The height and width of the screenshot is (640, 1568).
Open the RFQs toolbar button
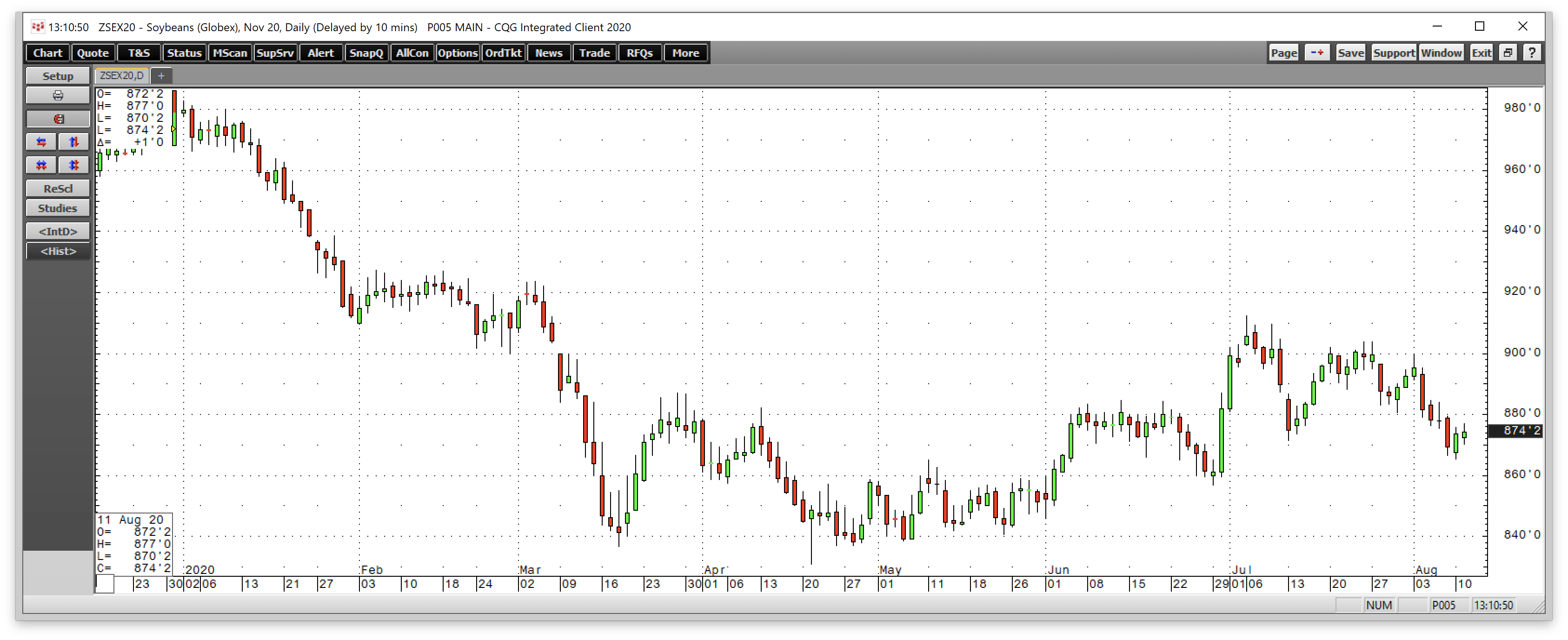click(640, 53)
